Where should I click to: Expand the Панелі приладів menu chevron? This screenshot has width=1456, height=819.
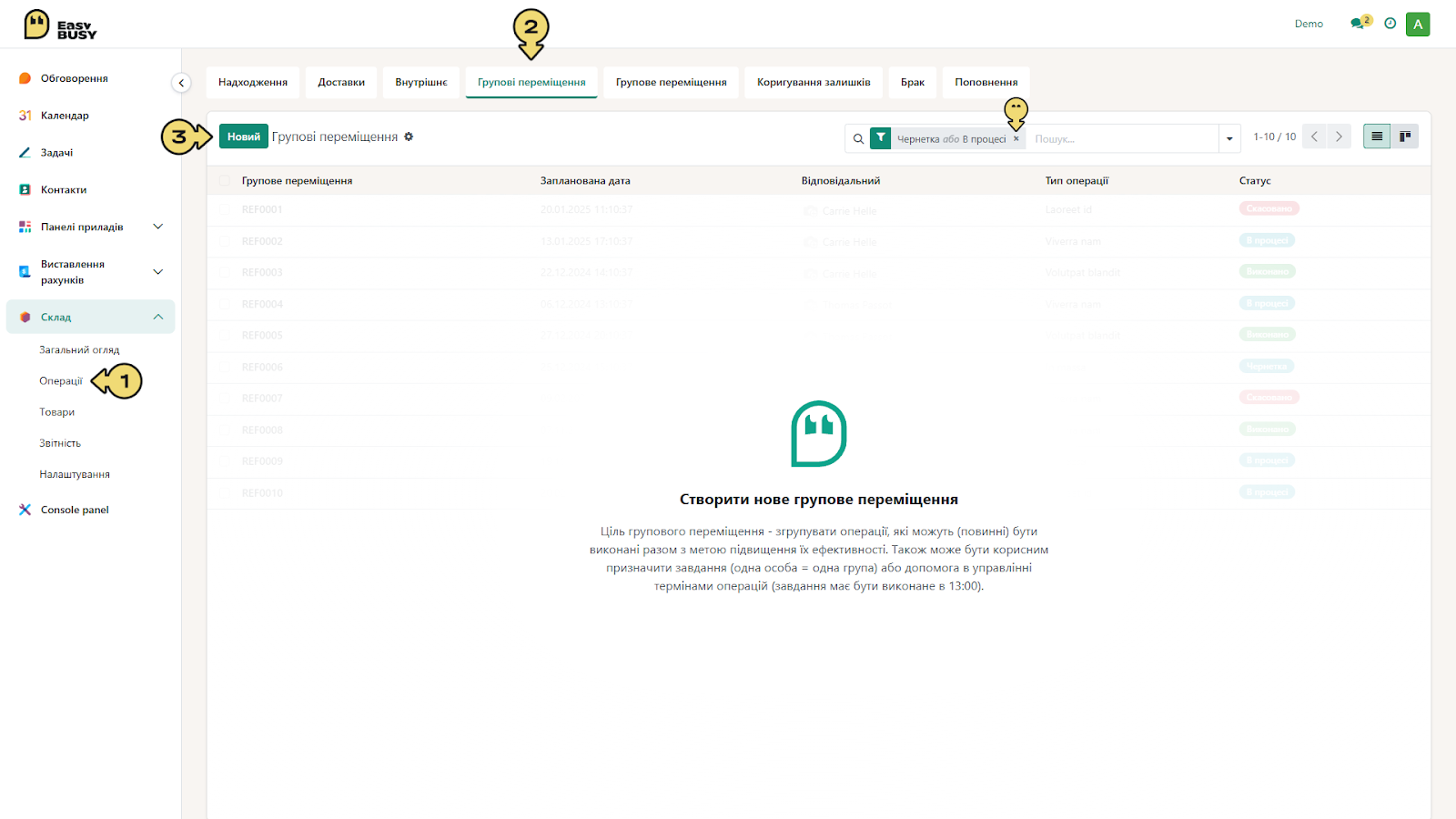pyautogui.click(x=158, y=227)
